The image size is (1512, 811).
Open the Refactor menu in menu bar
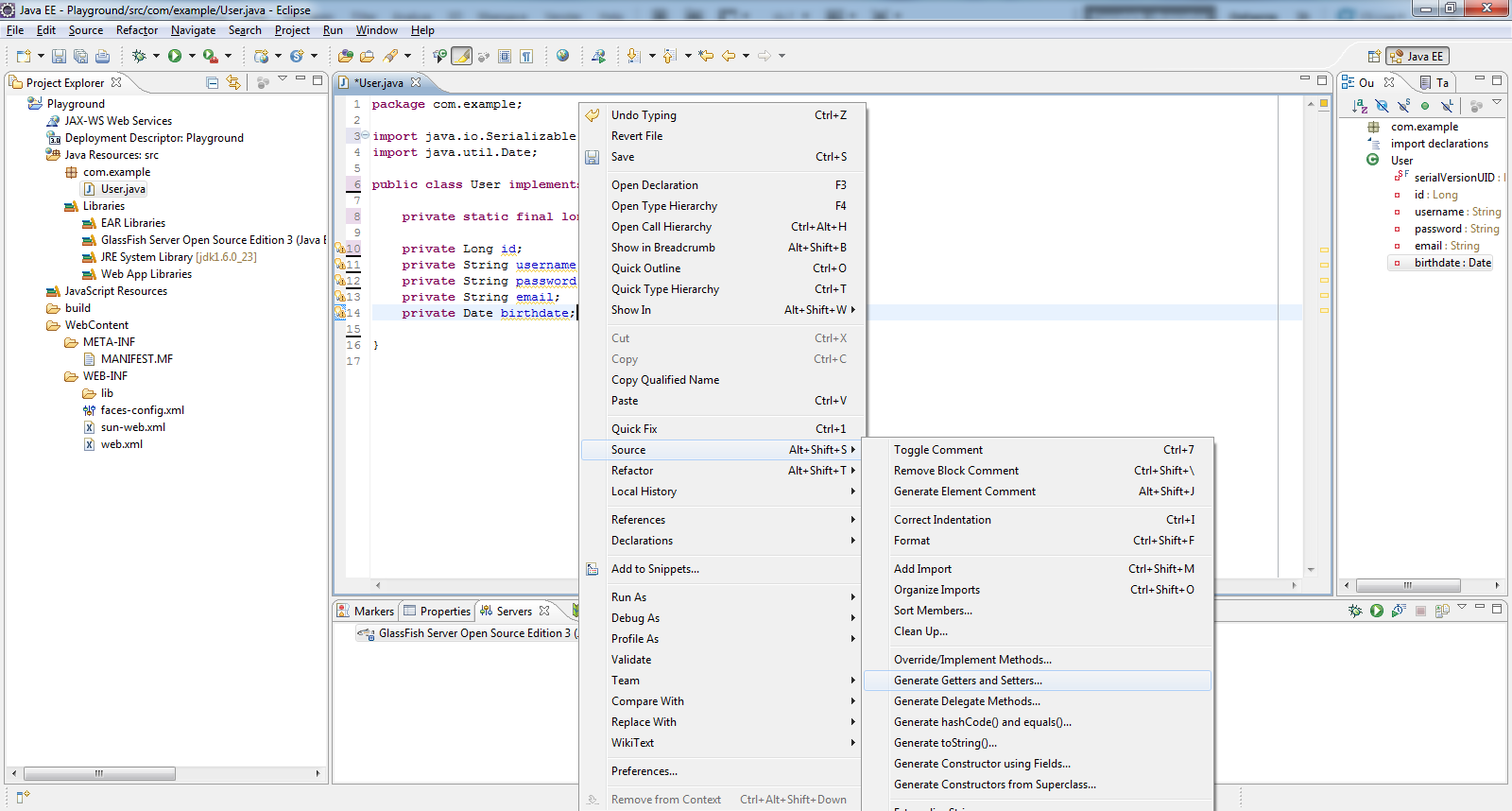click(137, 30)
